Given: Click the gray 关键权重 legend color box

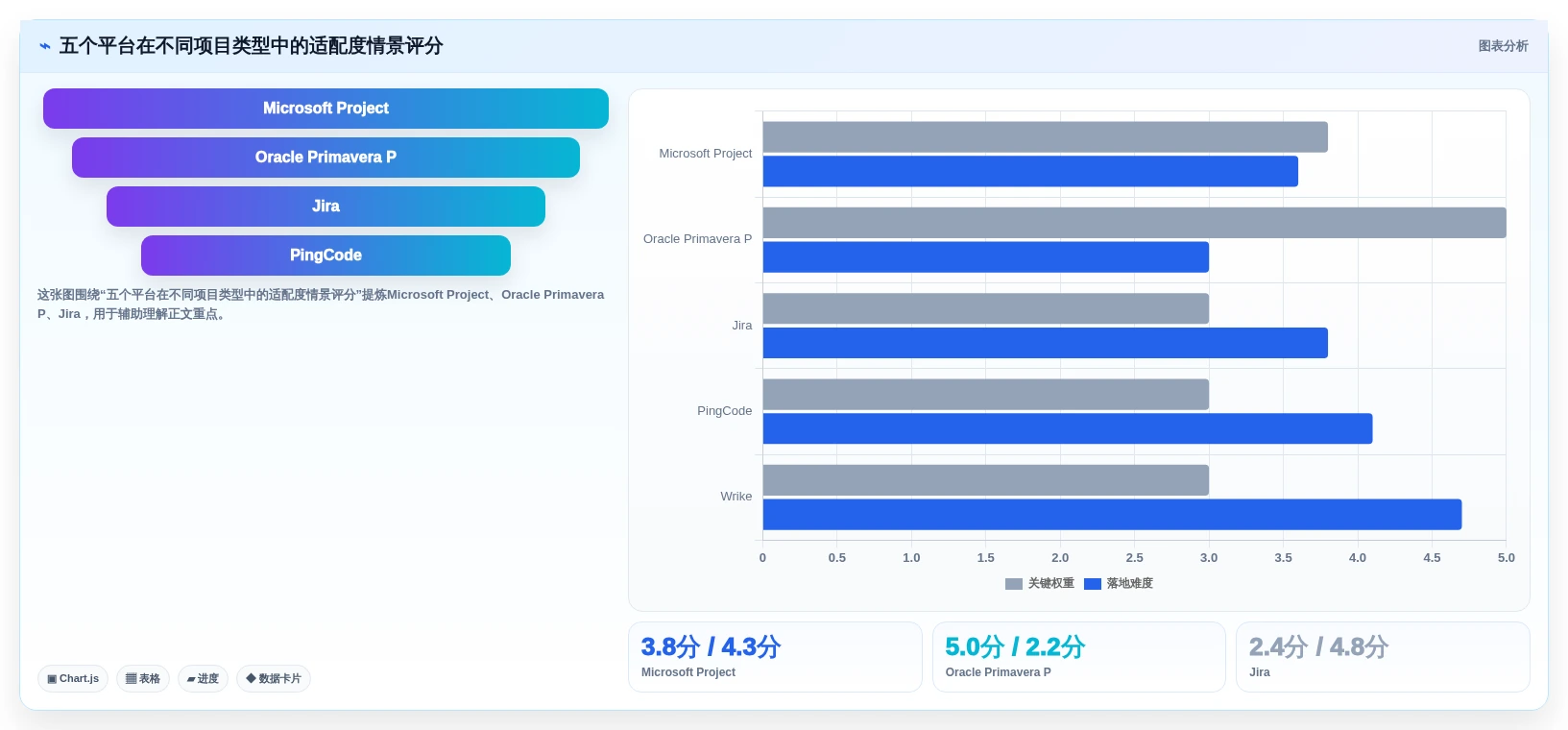Looking at the screenshot, I should (1014, 584).
